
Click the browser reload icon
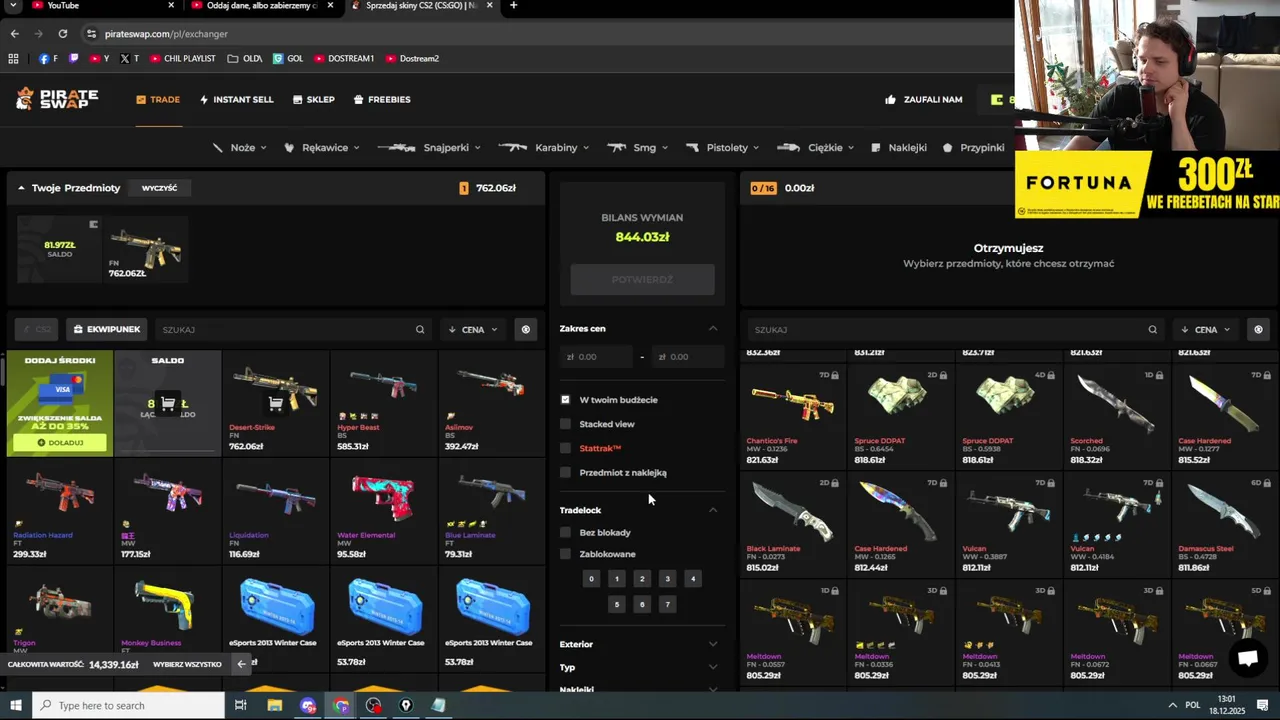click(63, 33)
